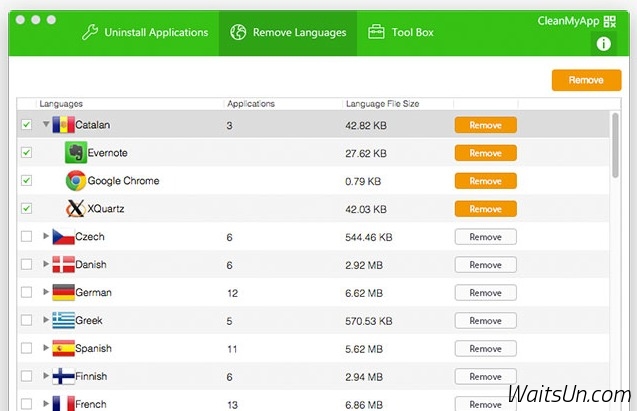Click the info icon in header
This screenshot has height=411, width=637.
[x=604, y=43]
